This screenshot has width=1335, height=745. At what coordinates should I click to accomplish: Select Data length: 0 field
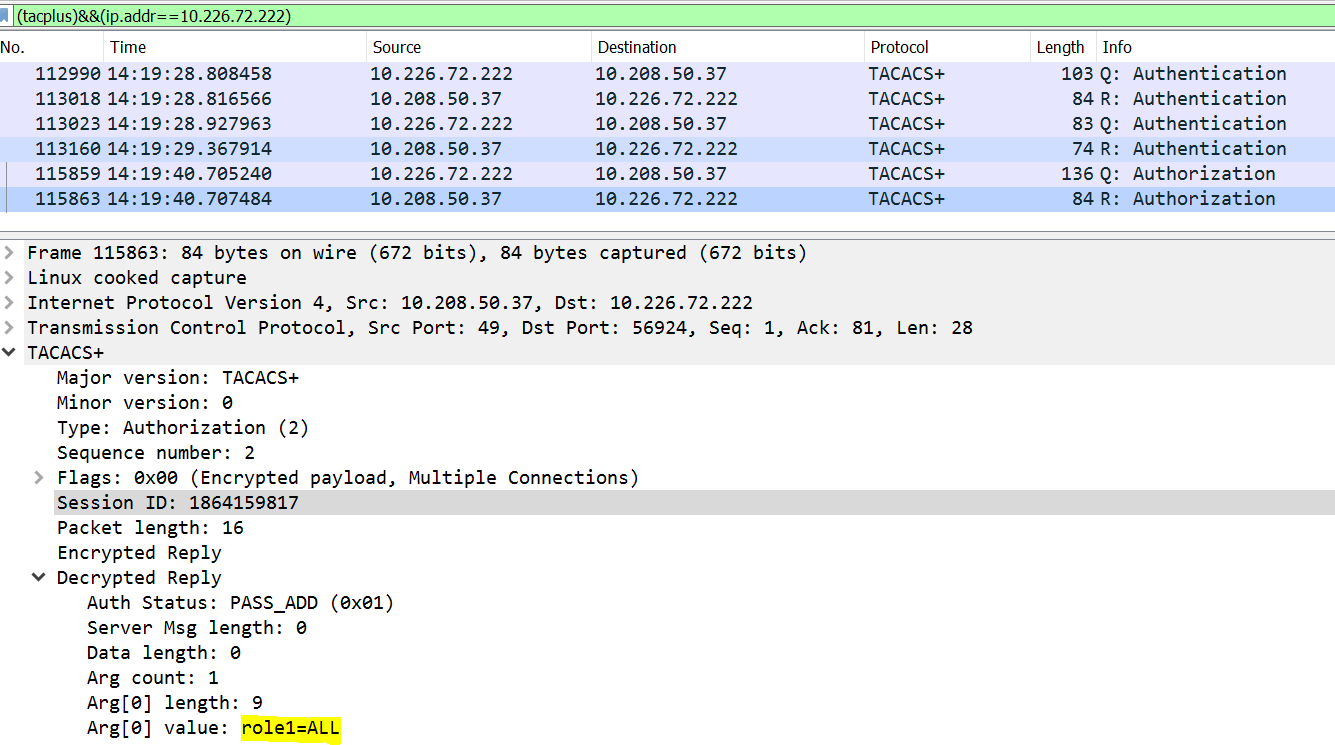tap(164, 653)
